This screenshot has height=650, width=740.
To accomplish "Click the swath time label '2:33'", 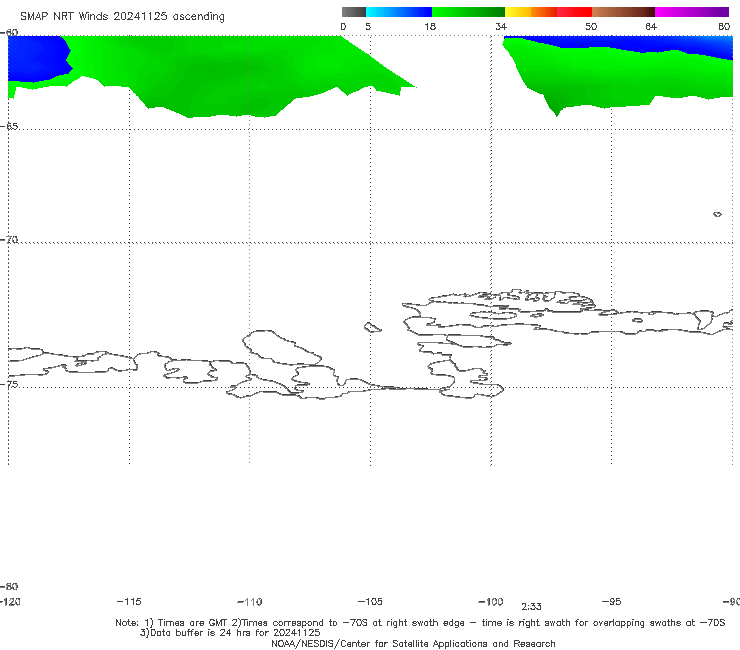I will click(x=531, y=607).
